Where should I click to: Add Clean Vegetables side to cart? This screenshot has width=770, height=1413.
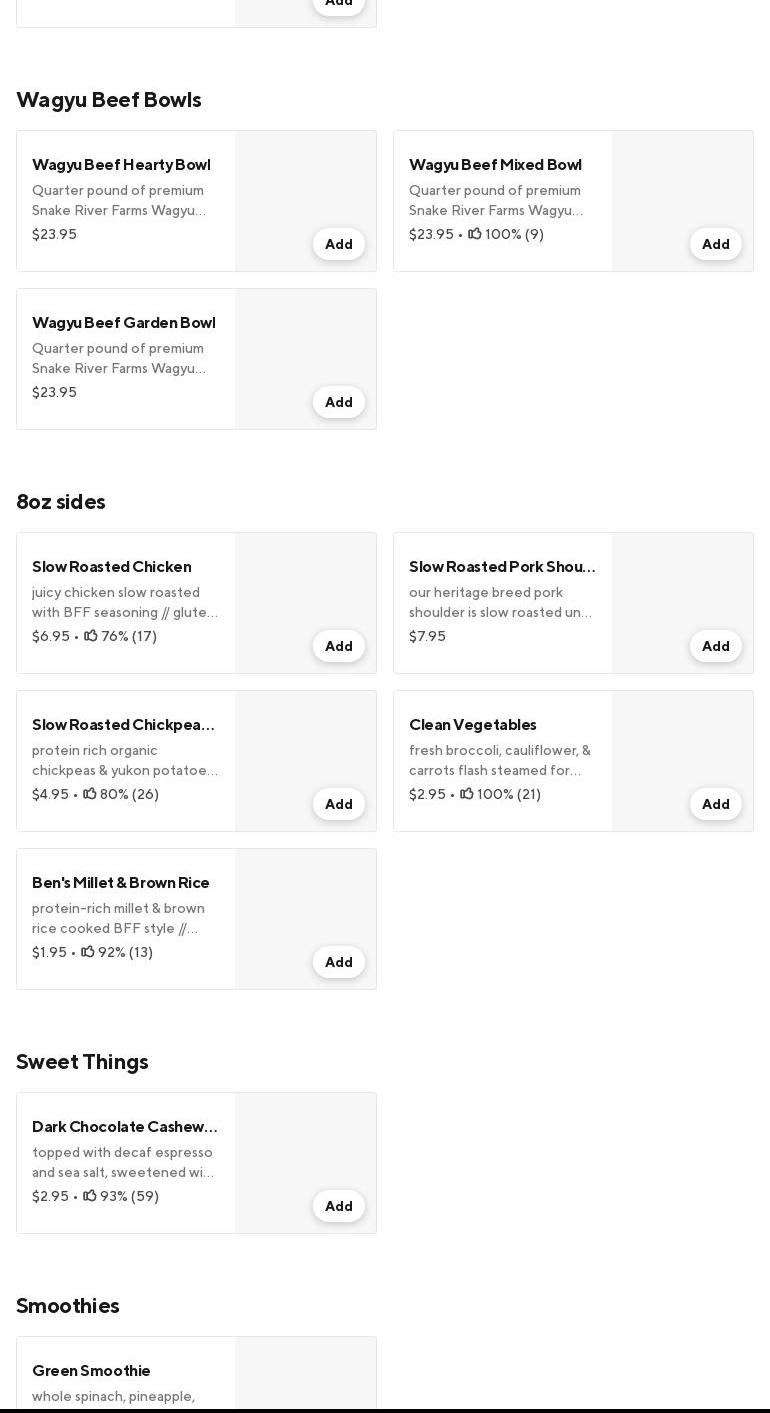[x=715, y=804]
